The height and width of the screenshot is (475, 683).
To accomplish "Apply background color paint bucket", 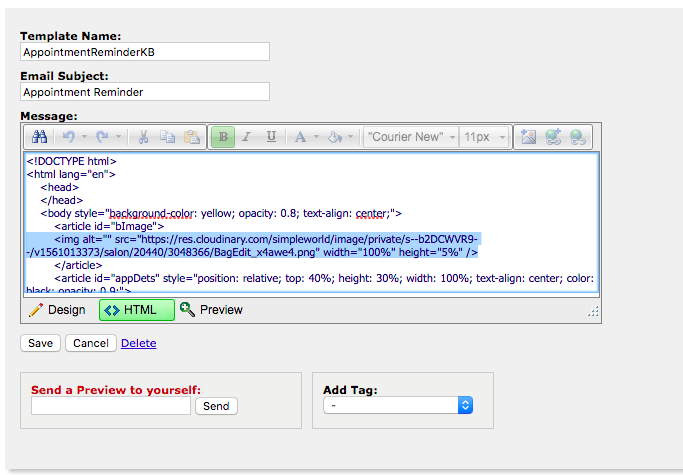I will [x=335, y=137].
